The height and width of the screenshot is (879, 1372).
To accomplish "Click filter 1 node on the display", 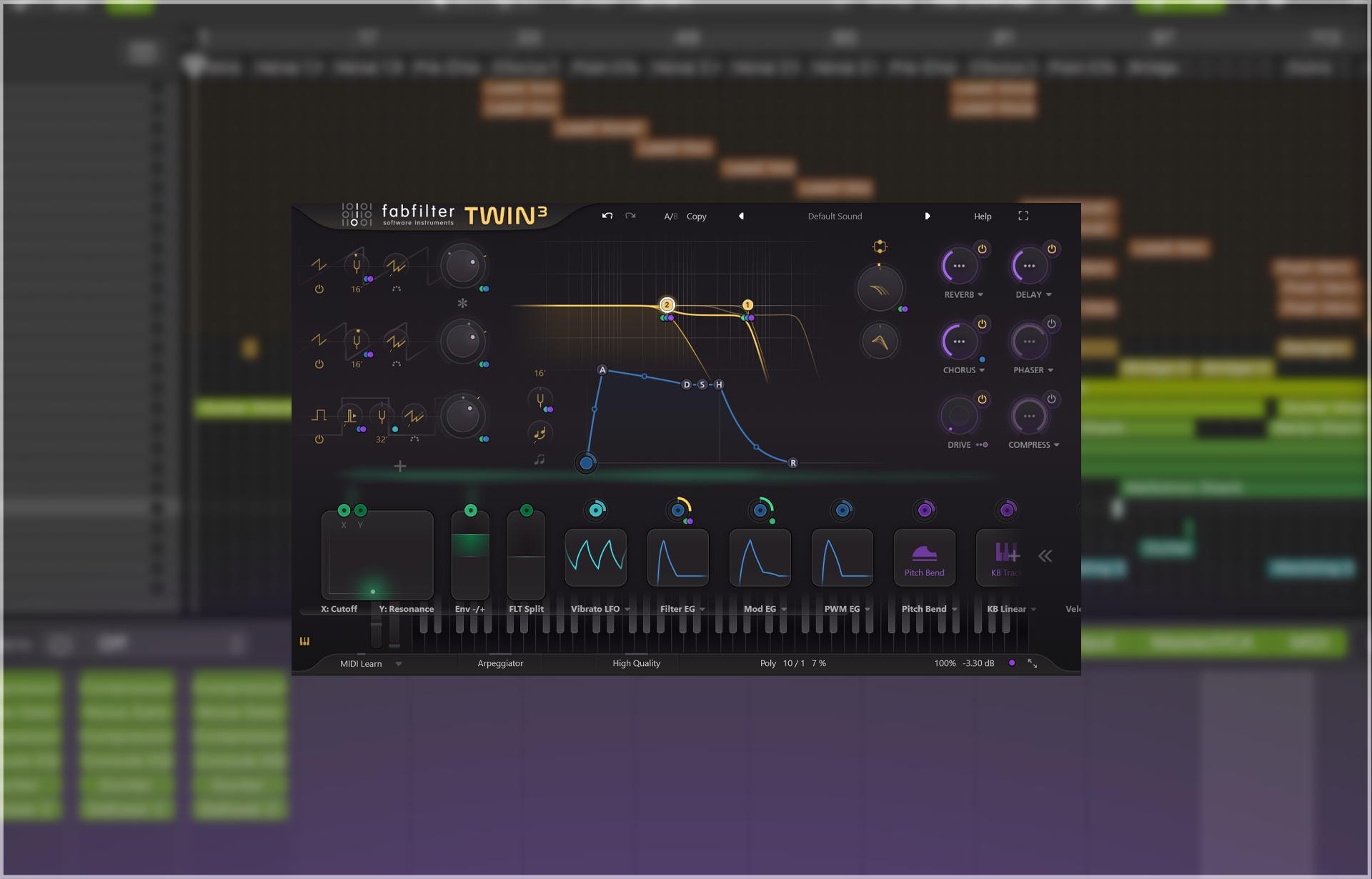I will pyautogui.click(x=747, y=304).
